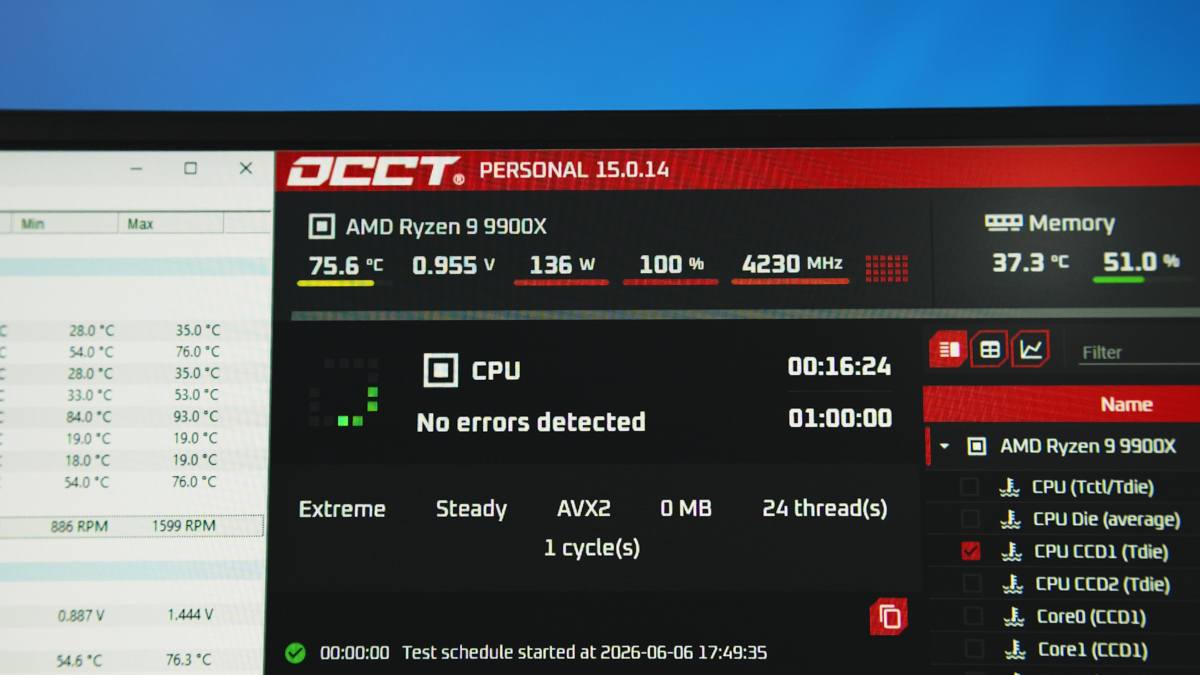Image resolution: width=1200 pixels, height=675 pixels.
Task: Enable the CPU (Tctl/Tdie) checkbox
Action: tap(969, 487)
